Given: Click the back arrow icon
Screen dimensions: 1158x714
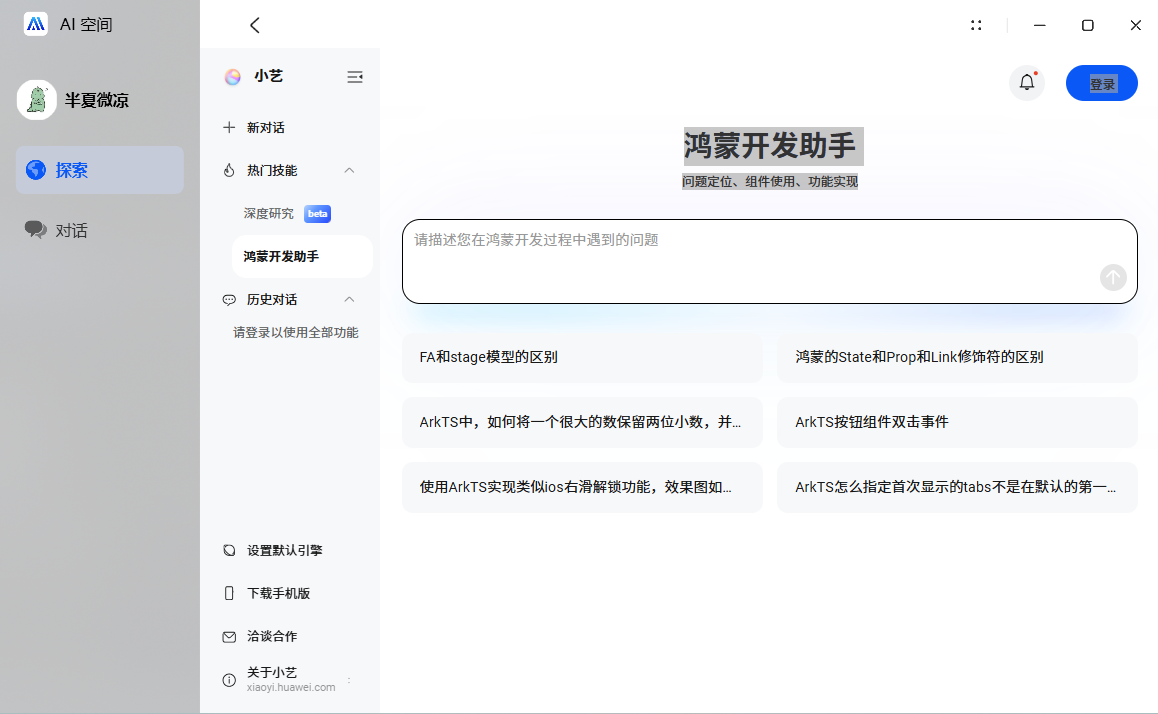Looking at the screenshot, I should click(x=254, y=25).
